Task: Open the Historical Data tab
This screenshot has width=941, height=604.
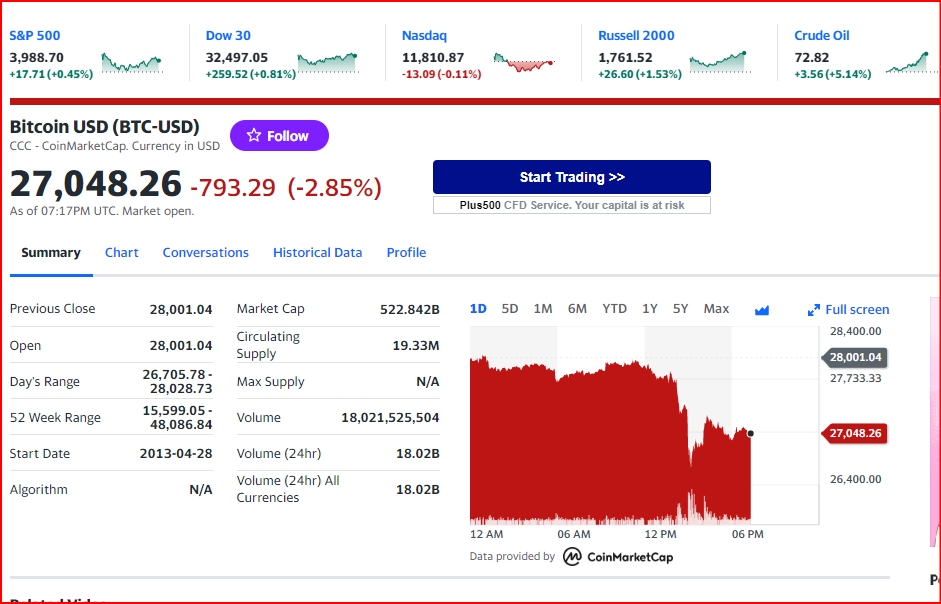Action: tap(317, 253)
